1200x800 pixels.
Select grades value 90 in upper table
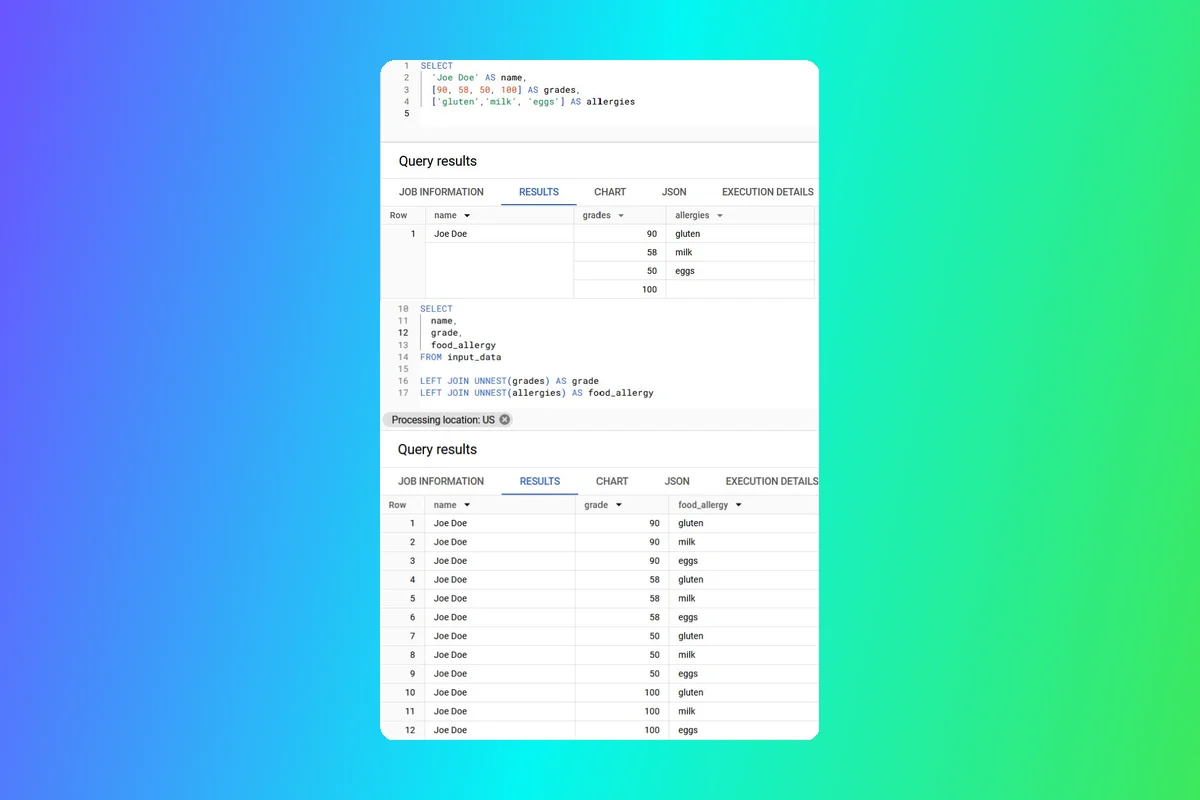click(x=620, y=234)
